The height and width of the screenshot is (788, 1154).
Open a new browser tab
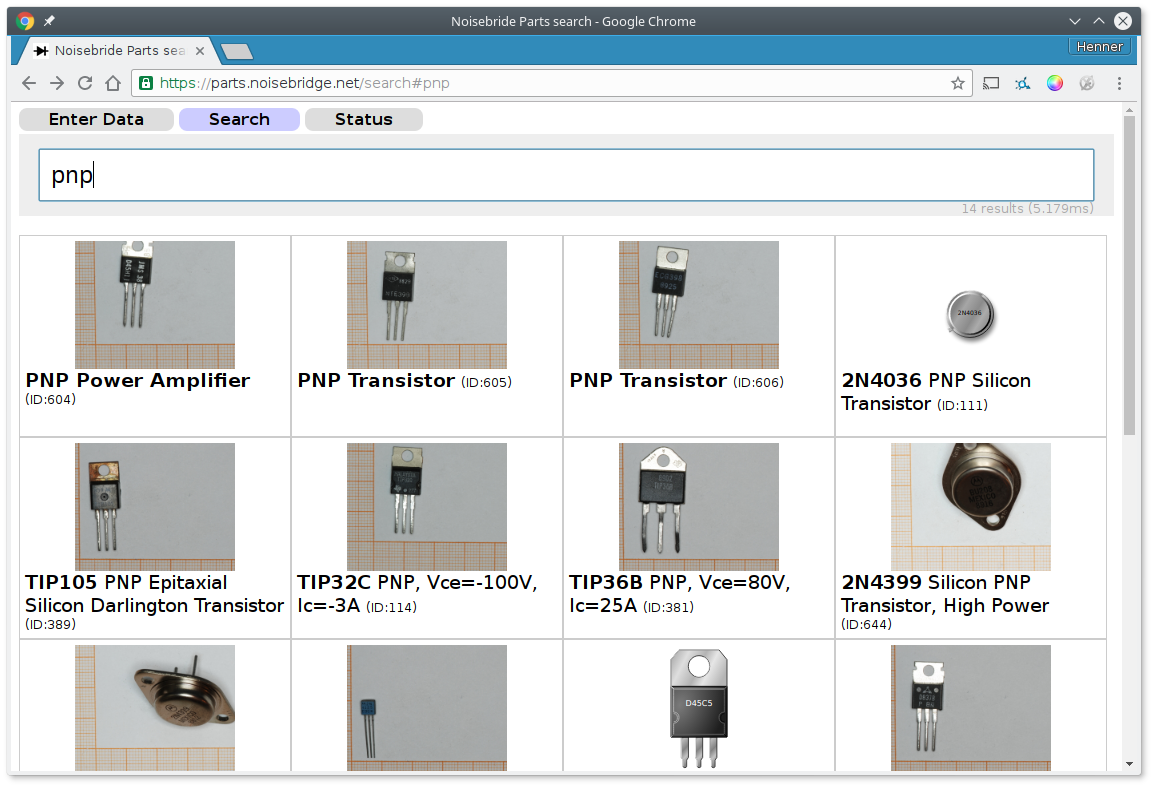pos(237,52)
